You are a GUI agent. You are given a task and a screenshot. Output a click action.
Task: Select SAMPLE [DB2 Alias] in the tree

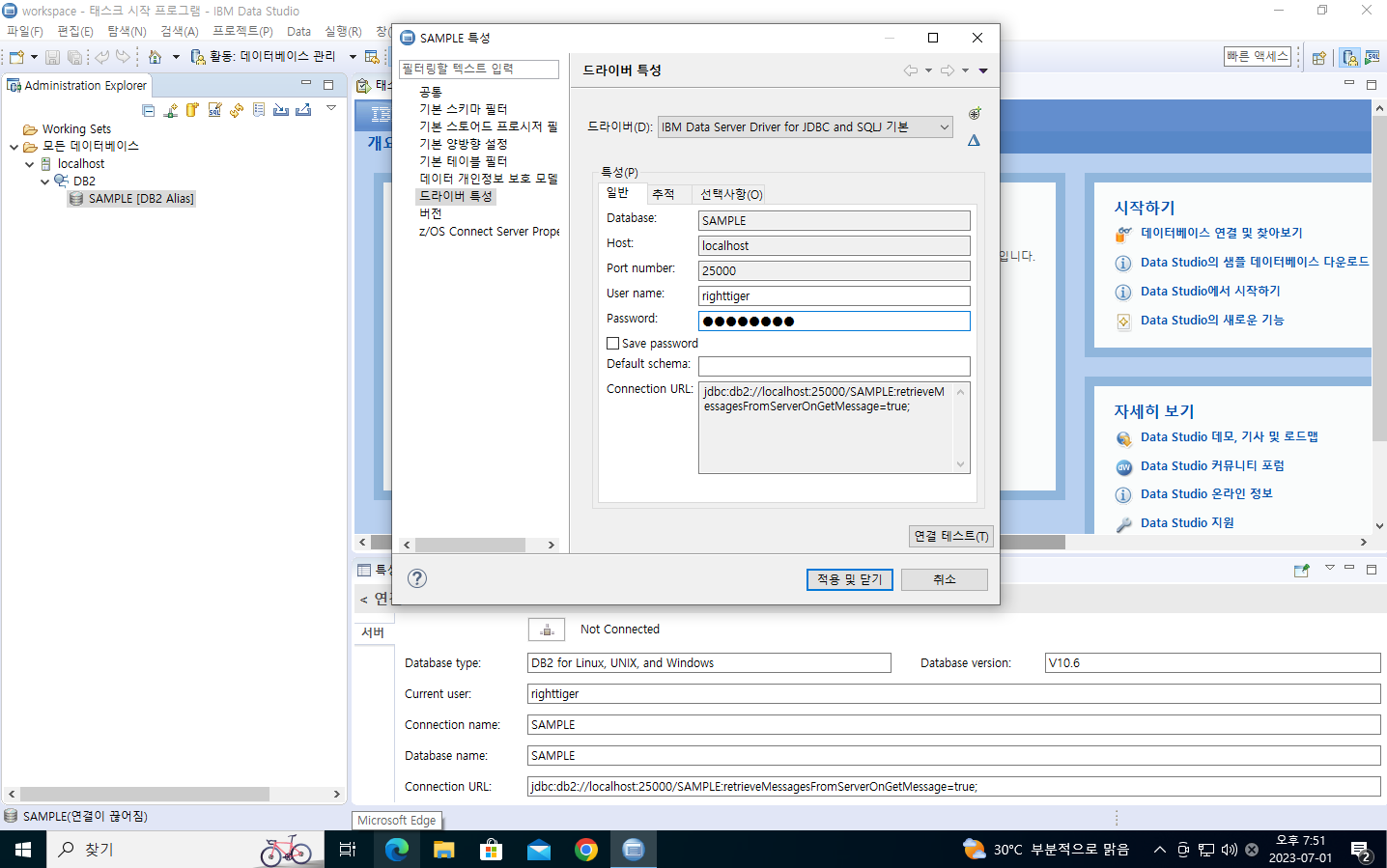141,199
